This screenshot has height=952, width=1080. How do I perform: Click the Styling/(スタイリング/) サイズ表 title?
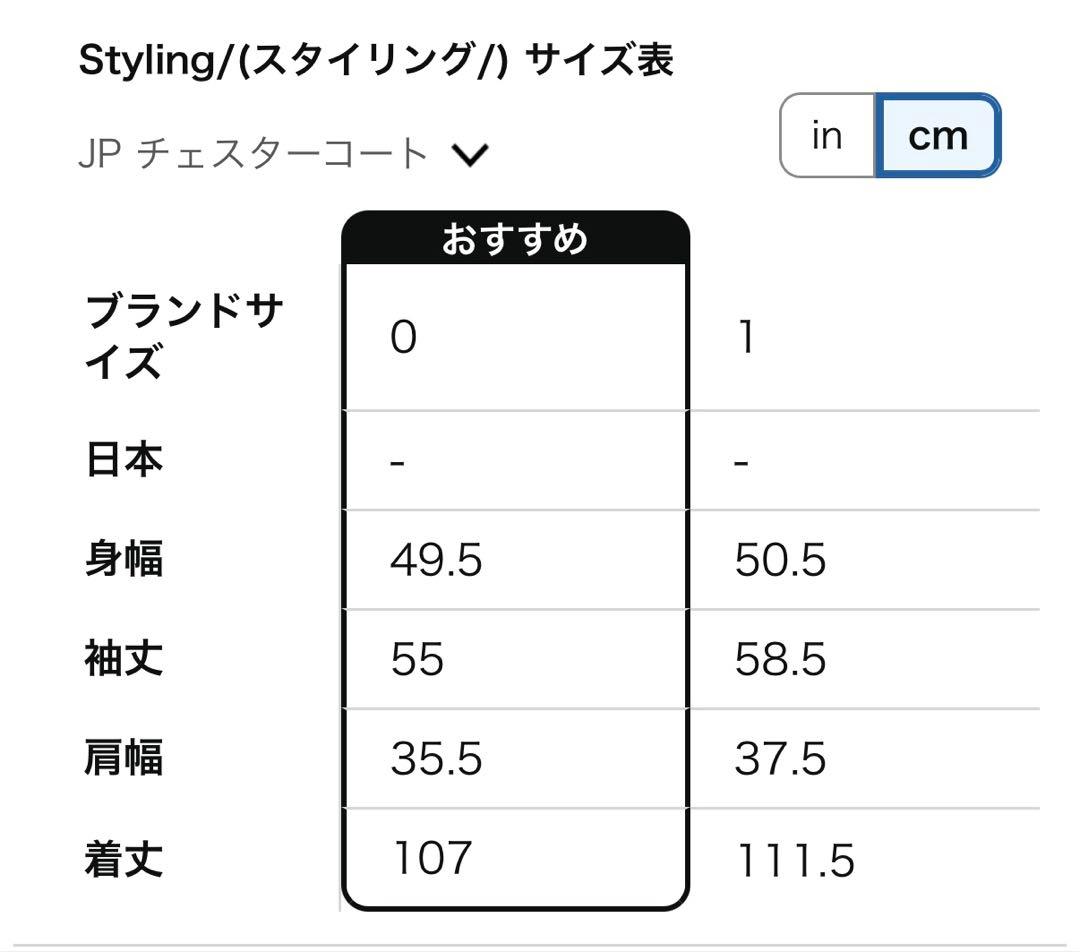377,59
